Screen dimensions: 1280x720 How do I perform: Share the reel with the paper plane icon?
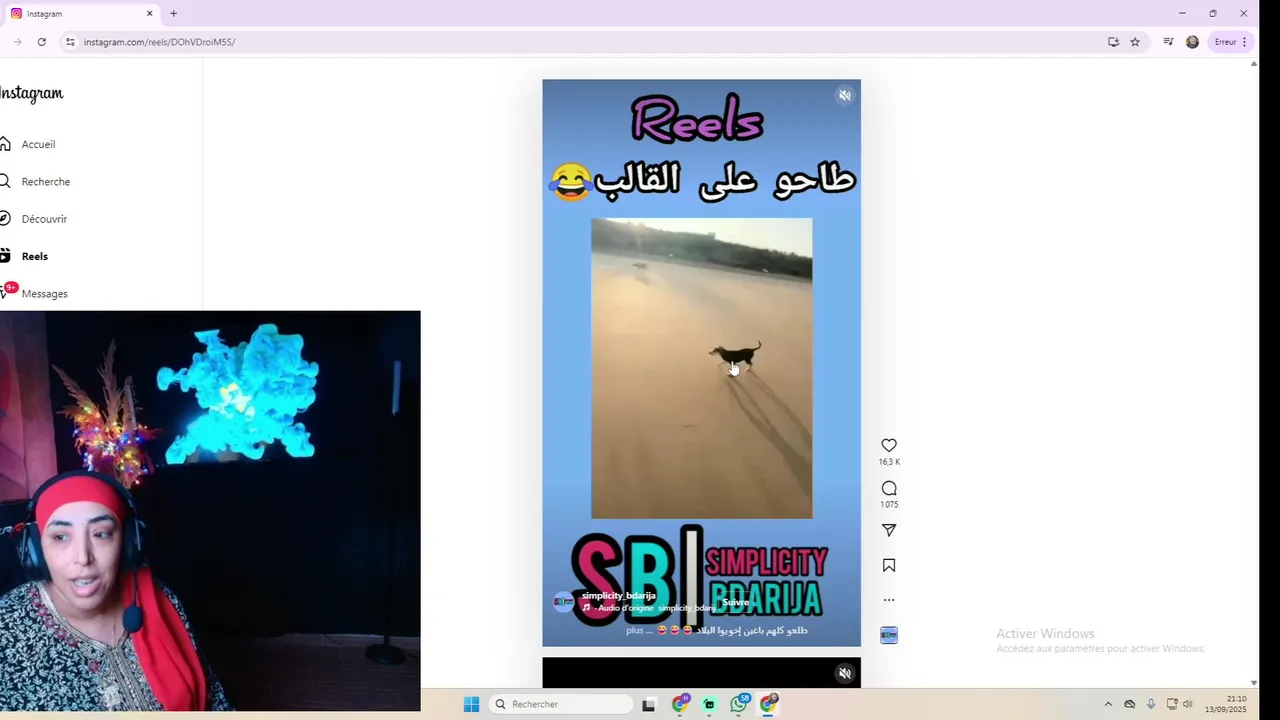(x=889, y=530)
